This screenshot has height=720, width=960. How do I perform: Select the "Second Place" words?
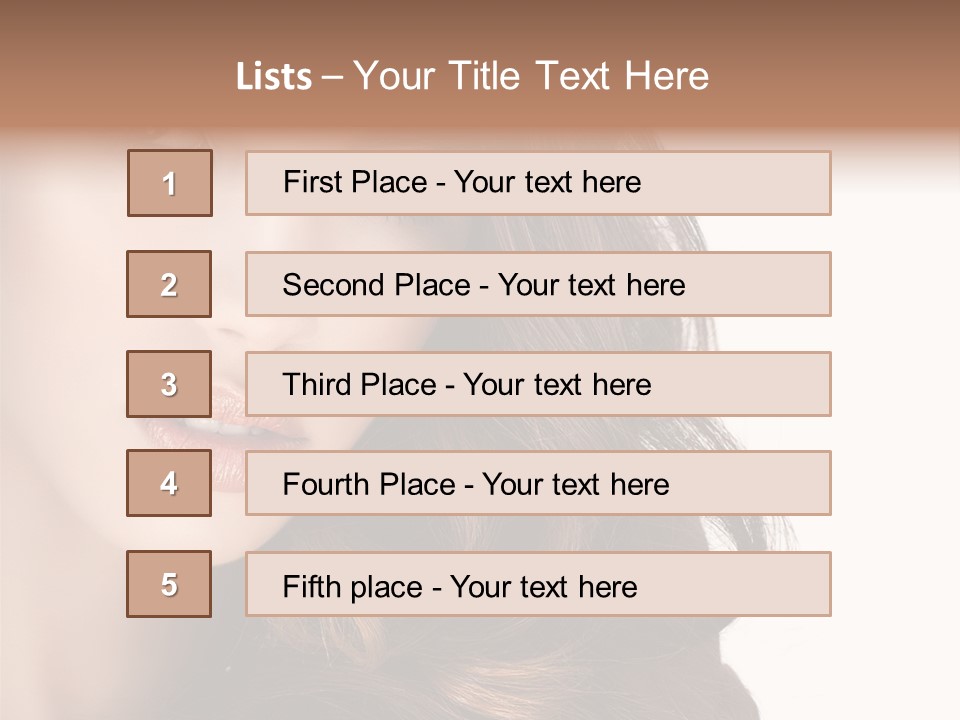tap(375, 285)
